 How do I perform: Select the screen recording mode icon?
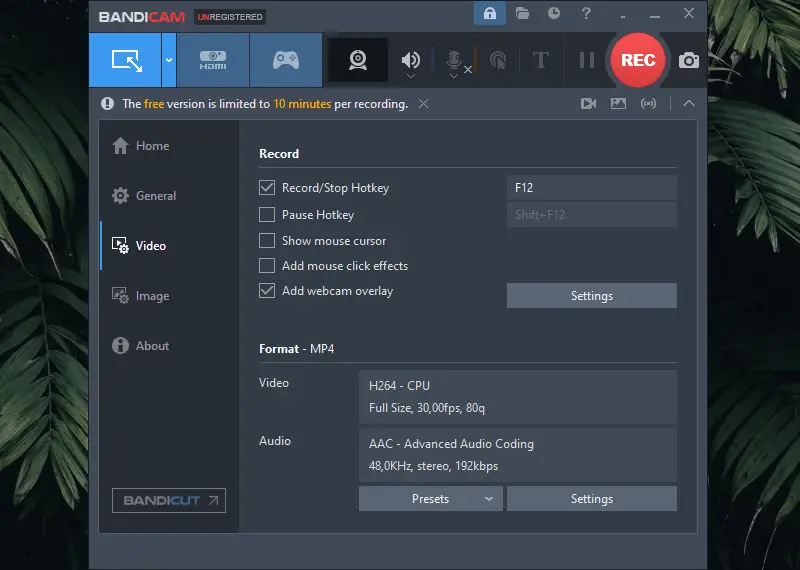click(126, 60)
